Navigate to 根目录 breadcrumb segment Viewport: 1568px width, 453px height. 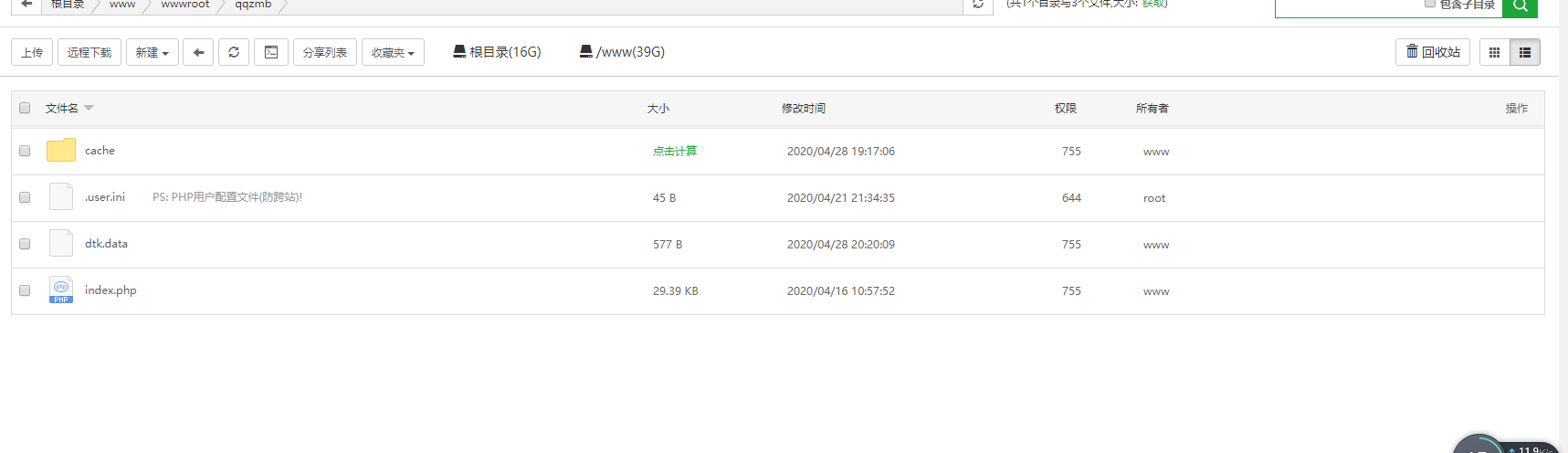(x=68, y=5)
